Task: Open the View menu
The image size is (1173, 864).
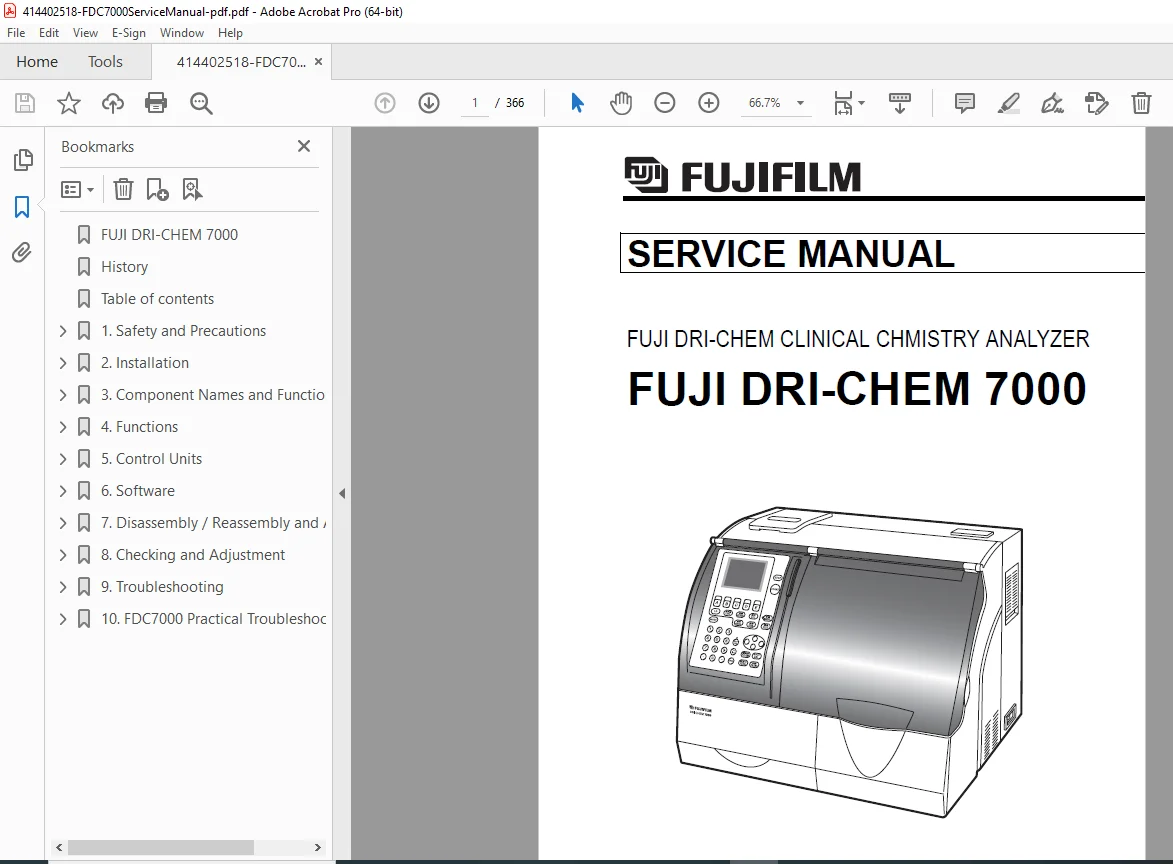Action: click(x=85, y=33)
